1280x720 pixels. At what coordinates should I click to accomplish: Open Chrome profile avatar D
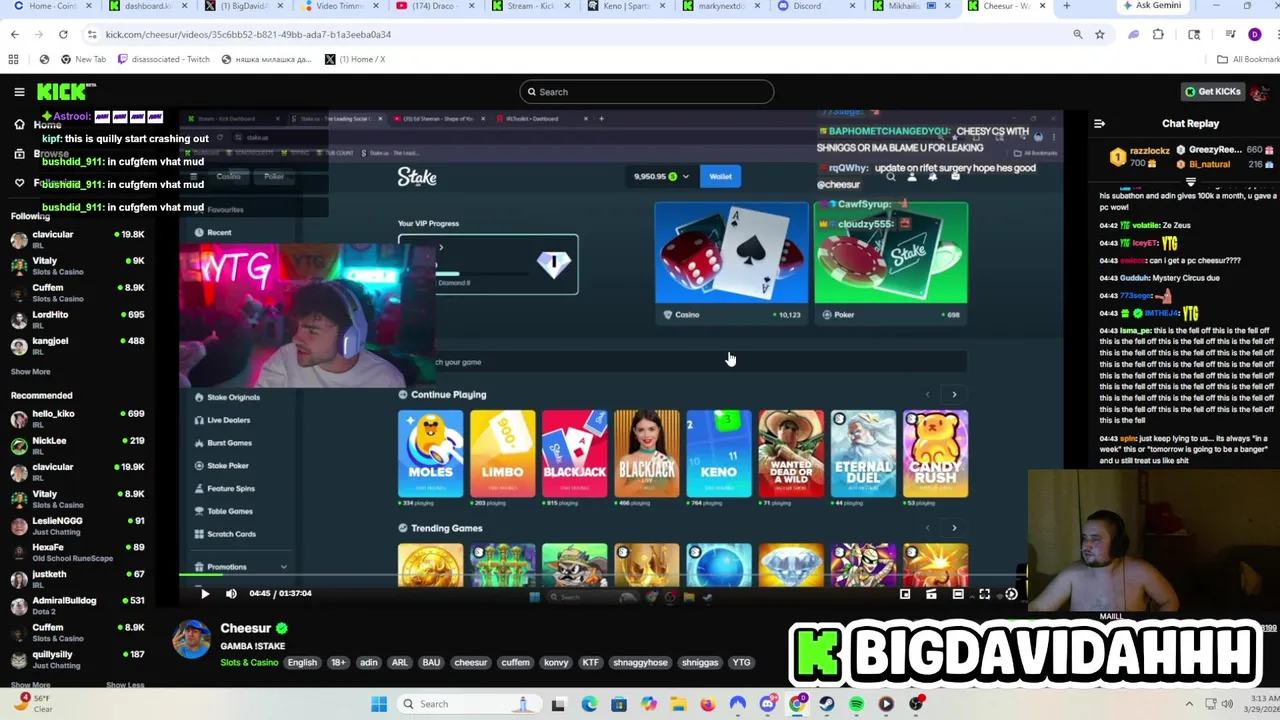click(x=1255, y=34)
